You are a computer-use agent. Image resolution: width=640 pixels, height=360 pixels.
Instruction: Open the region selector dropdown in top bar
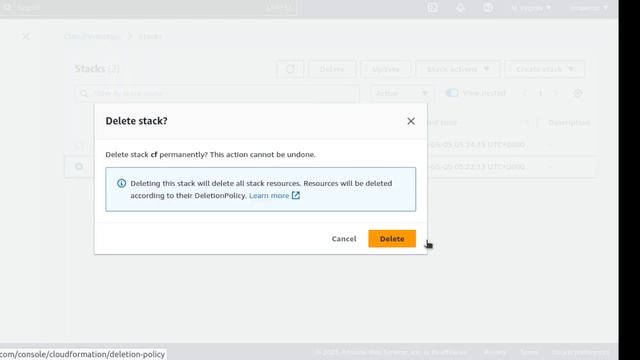pos(531,8)
